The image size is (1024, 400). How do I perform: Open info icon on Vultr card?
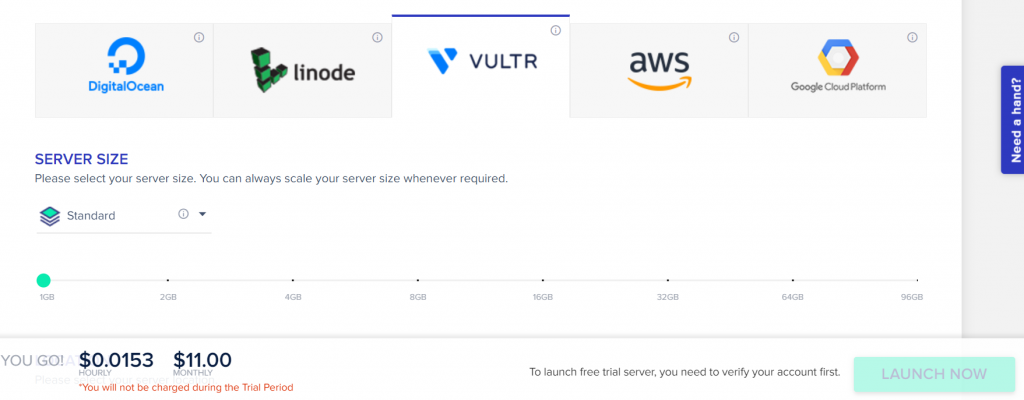(556, 30)
